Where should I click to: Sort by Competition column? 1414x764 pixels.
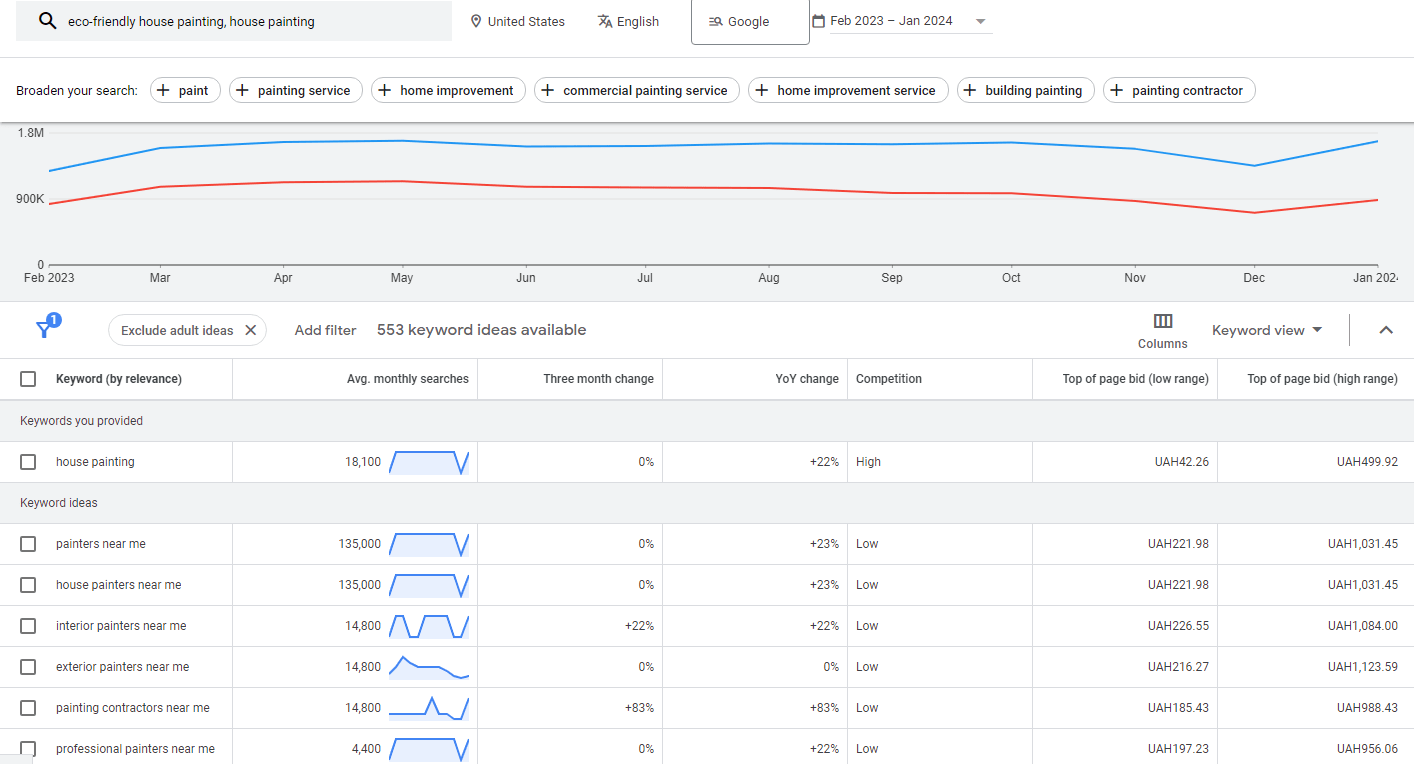click(x=889, y=379)
